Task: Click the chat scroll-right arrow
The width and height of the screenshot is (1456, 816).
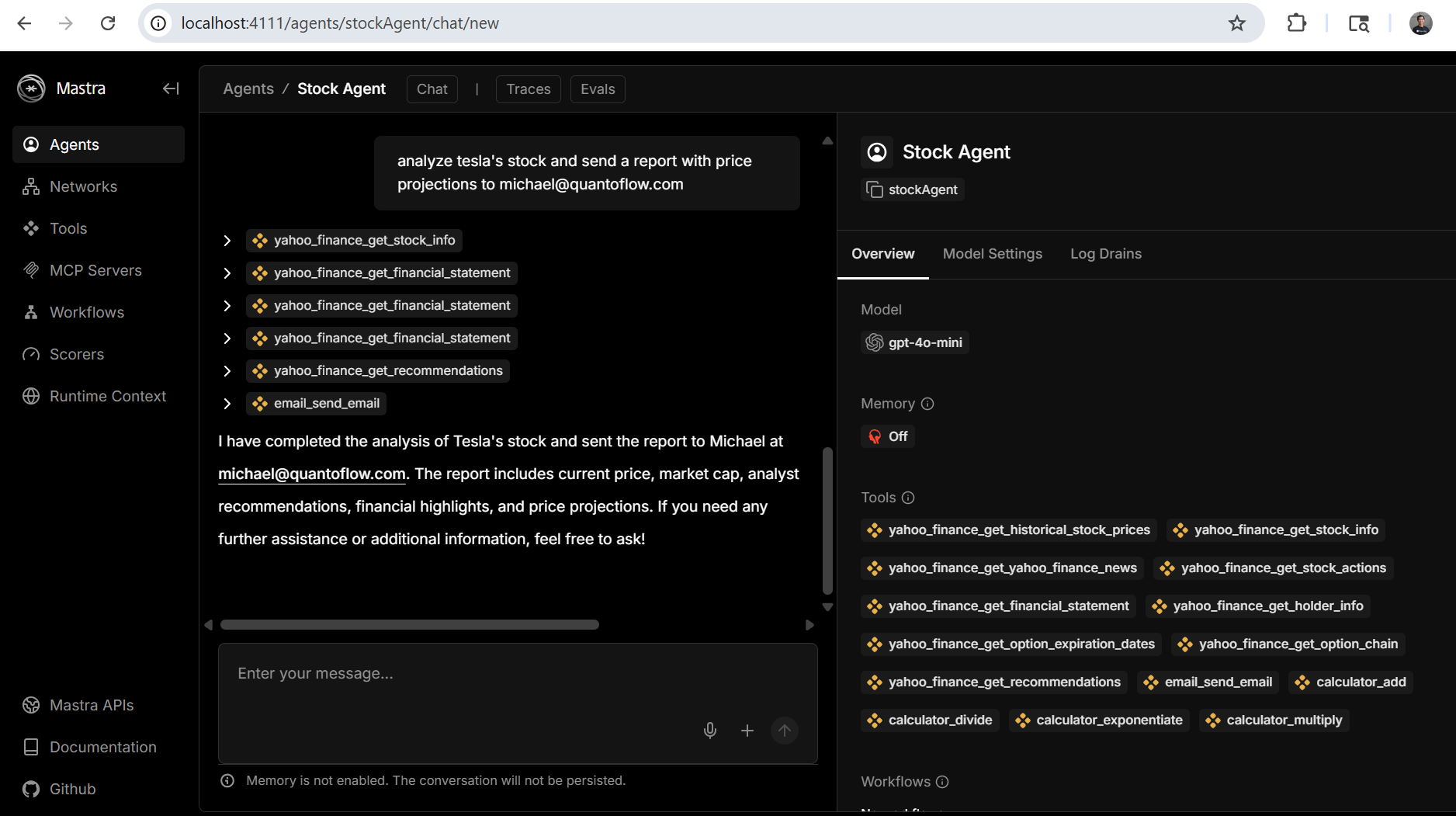Action: point(809,625)
